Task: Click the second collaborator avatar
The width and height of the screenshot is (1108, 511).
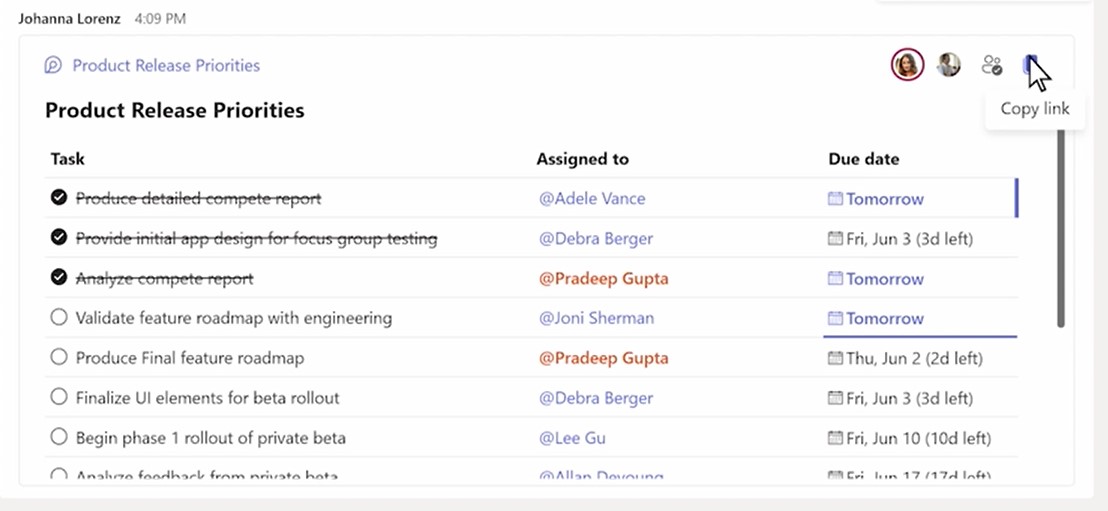Action: click(948, 65)
